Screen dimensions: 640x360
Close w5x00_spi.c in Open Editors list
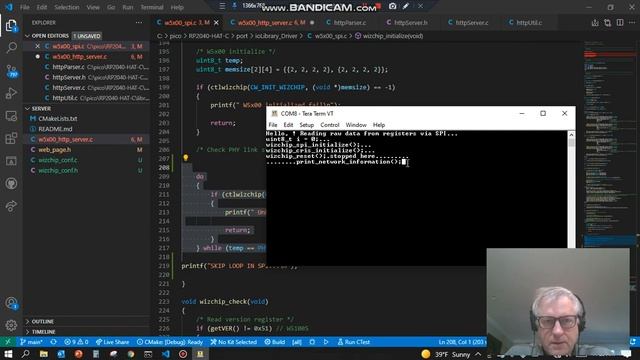(38, 46)
